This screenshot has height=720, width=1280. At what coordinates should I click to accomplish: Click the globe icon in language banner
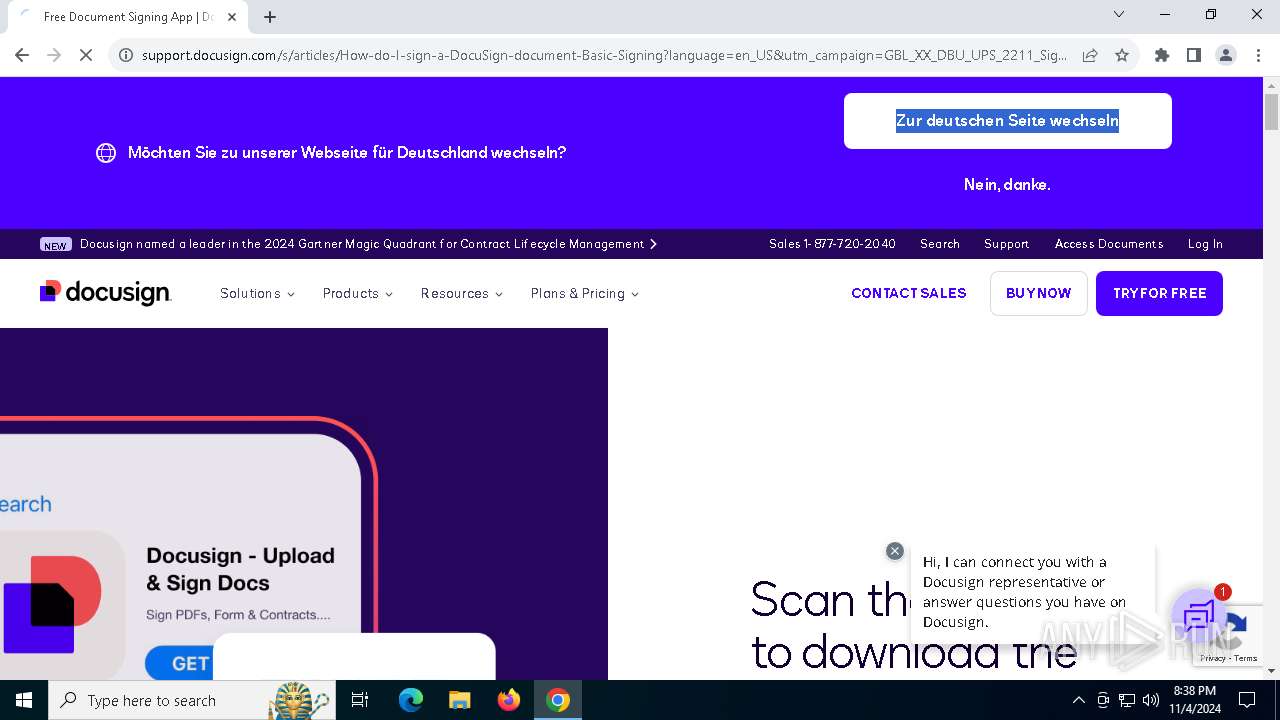pyautogui.click(x=106, y=153)
